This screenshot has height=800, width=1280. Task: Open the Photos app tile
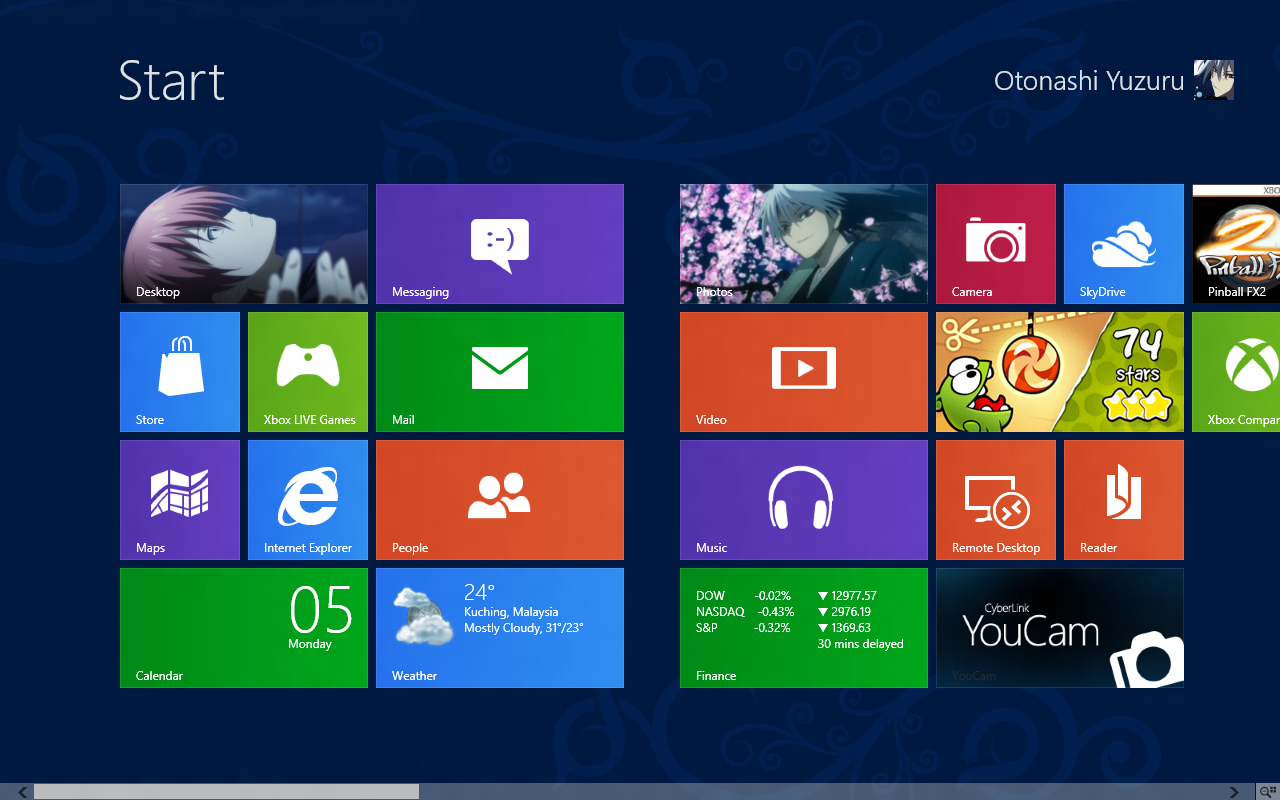click(x=803, y=243)
